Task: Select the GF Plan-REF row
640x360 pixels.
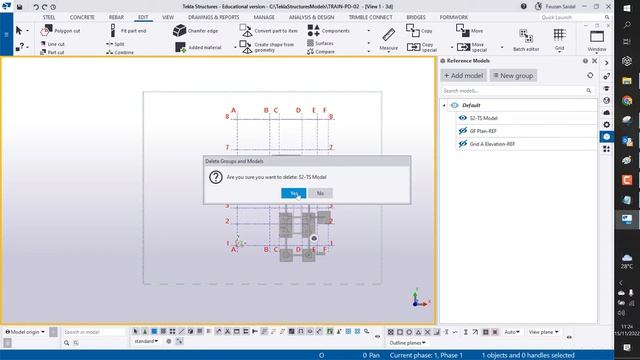Action: pyautogui.click(x=527, y=131)
